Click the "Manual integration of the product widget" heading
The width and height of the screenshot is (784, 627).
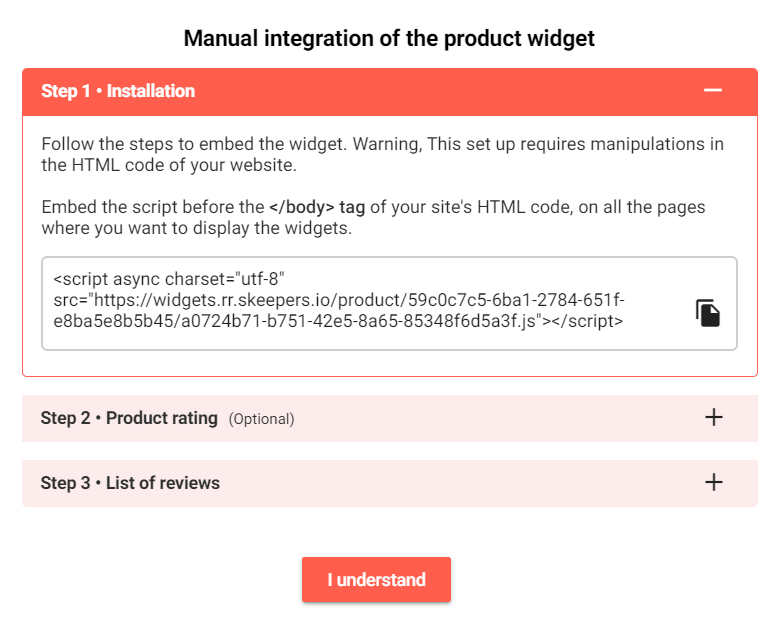(x=389, y=38)
